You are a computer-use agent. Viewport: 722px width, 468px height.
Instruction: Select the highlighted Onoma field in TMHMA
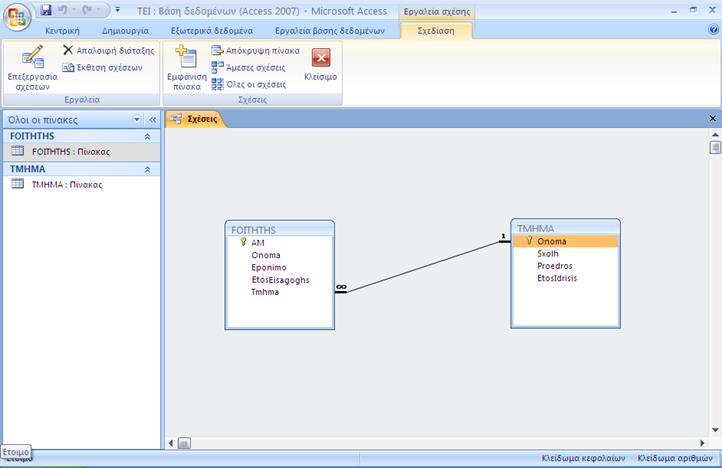coord(565,241)
